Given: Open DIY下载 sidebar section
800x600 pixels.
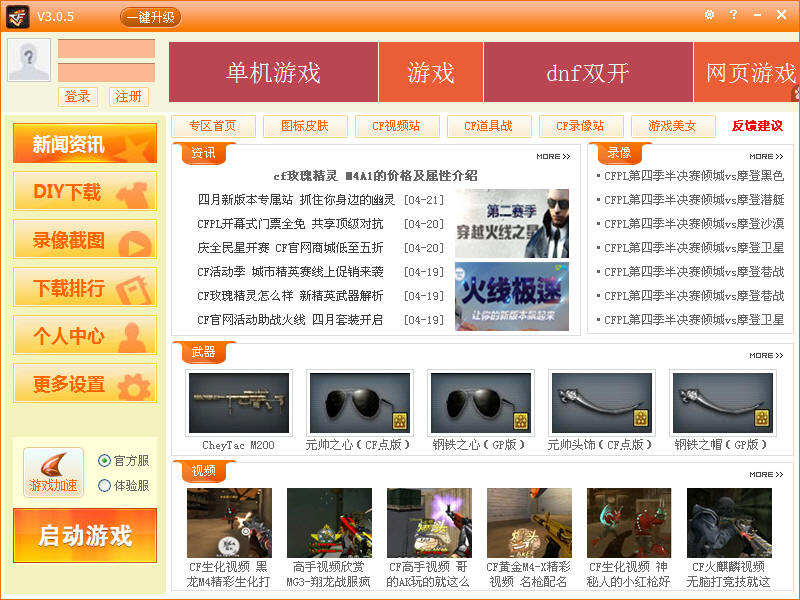Looking at the screenshot, I should click(85, 191).
